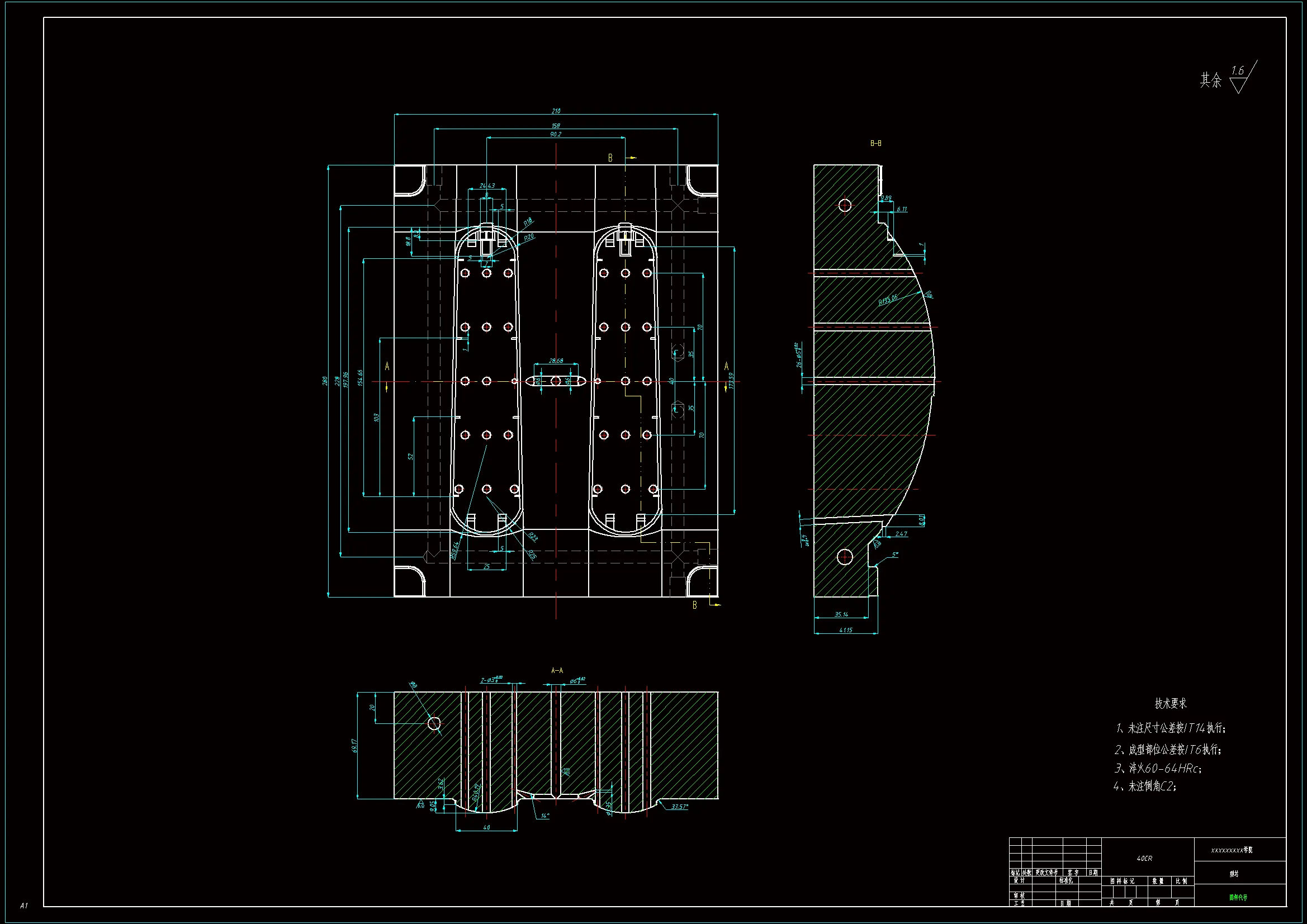Select the 33.57° angle annotation
The image size is (1307, 924).
click(679, 806)
